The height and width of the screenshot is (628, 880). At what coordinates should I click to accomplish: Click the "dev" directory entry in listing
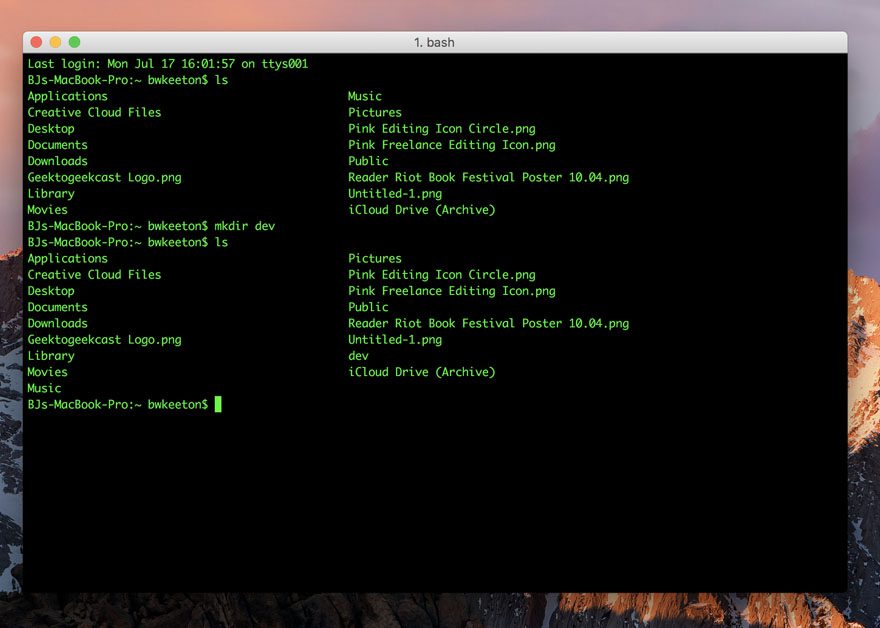[x=358, y=356]
